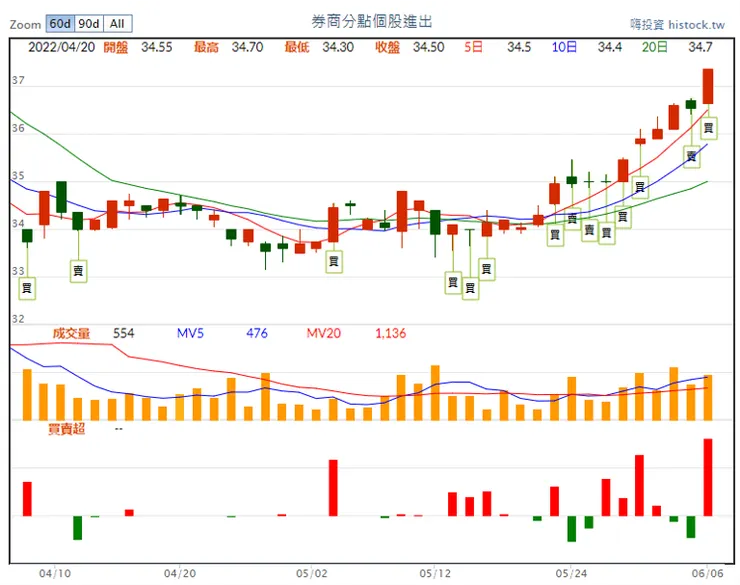The height and width of the screenshot is (585, 740).
Task: Show All data zoom range
Action: 117,23
